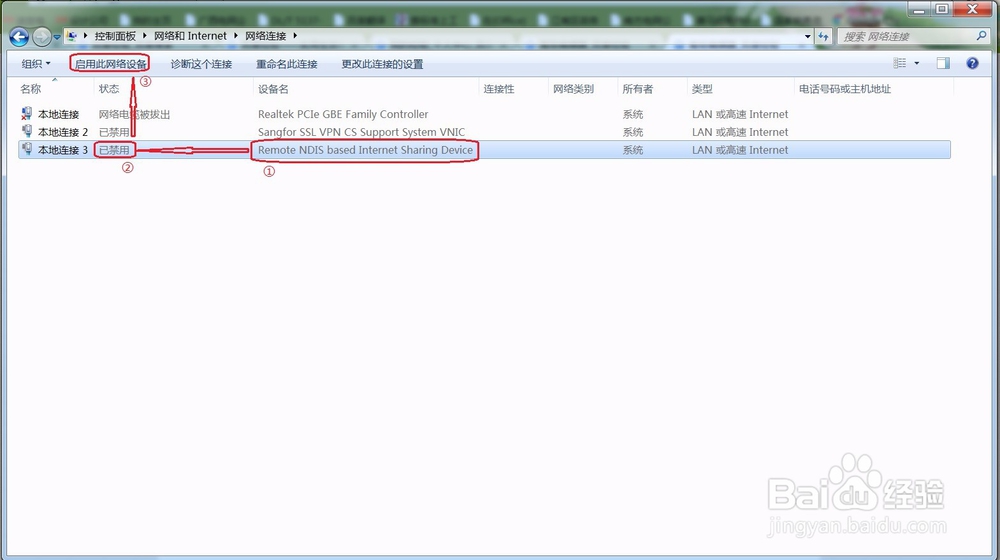Select the 本地连接 adapter icon

27,114
